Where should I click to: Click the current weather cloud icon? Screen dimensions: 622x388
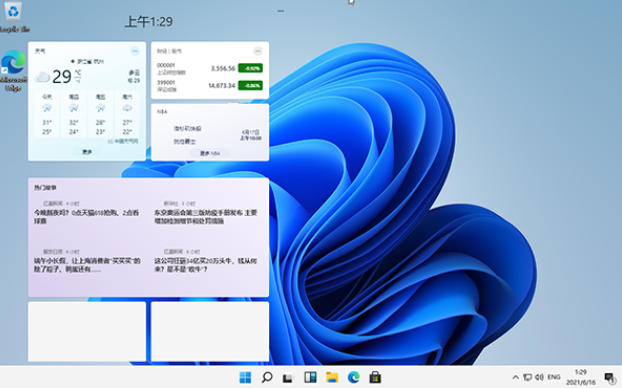(x=42, y=77)
